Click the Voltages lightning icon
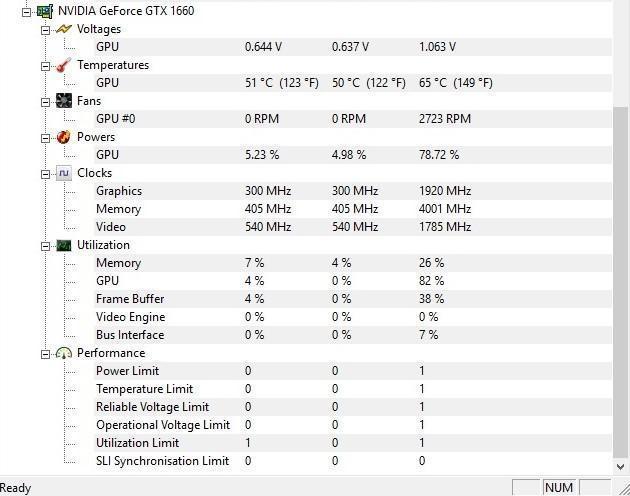The image size is (630, 496). tap(63, 29)
